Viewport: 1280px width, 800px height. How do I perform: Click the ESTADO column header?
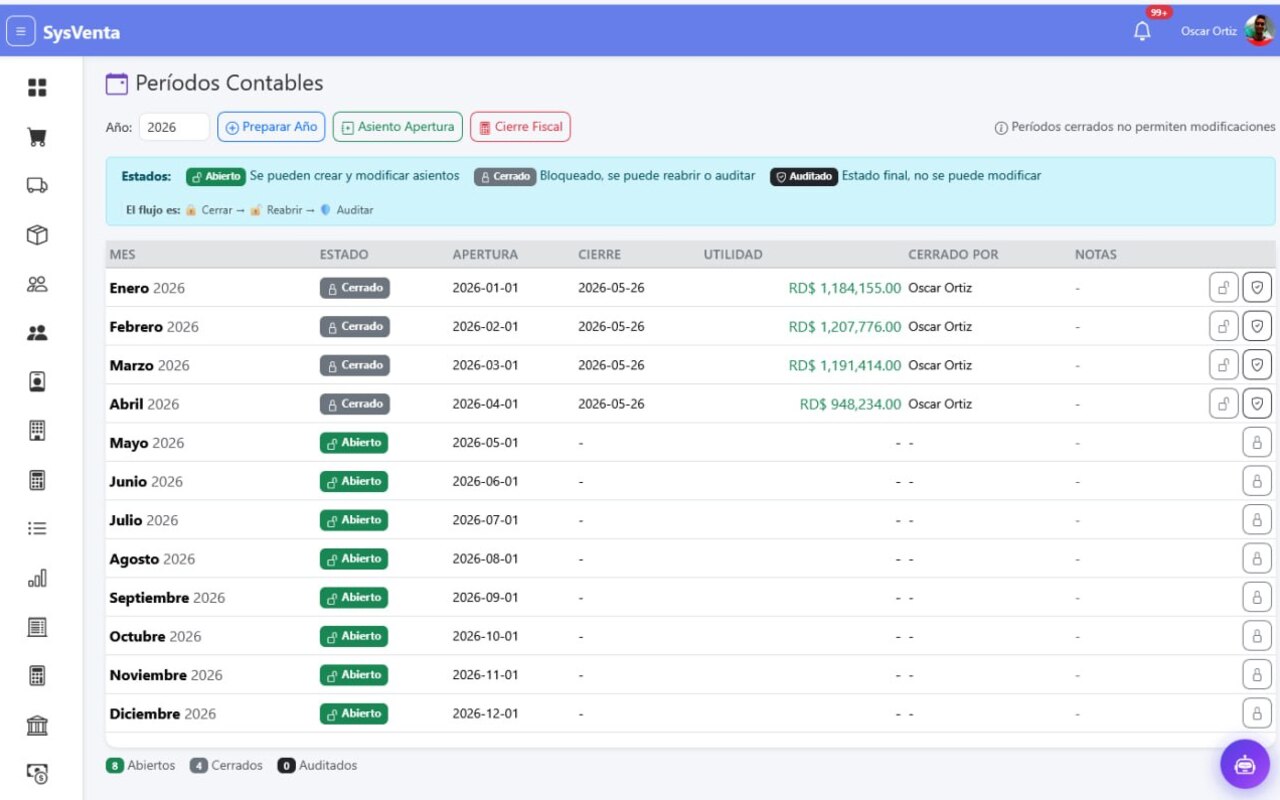(344, 254)
